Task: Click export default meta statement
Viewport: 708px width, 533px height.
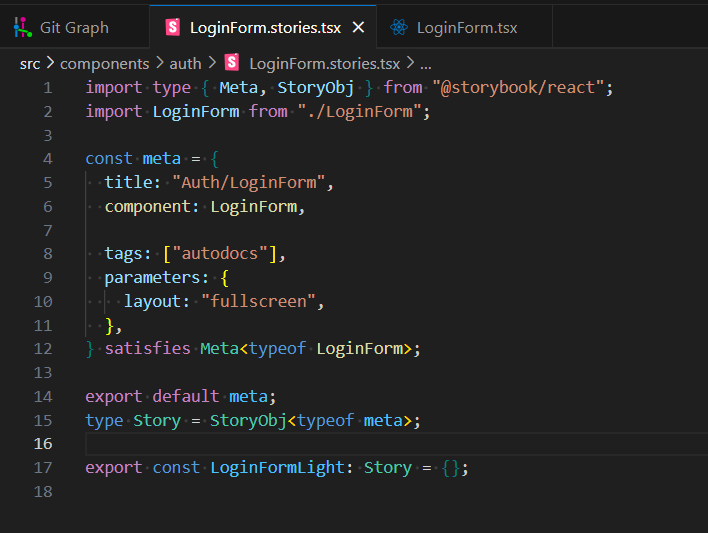Action: (x=181, y=397)
